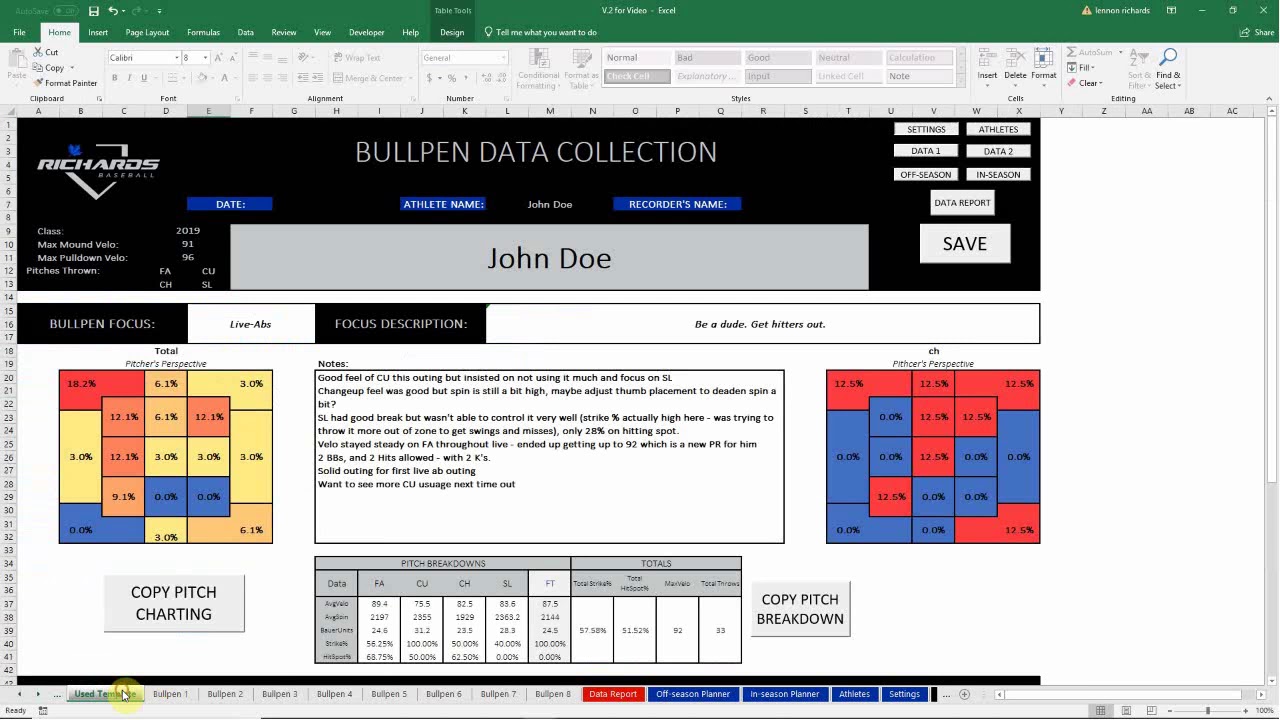Screen dimensions: 1280x720
Task: Add a new sheet with plus icon
Action: [x=964, y=694]
